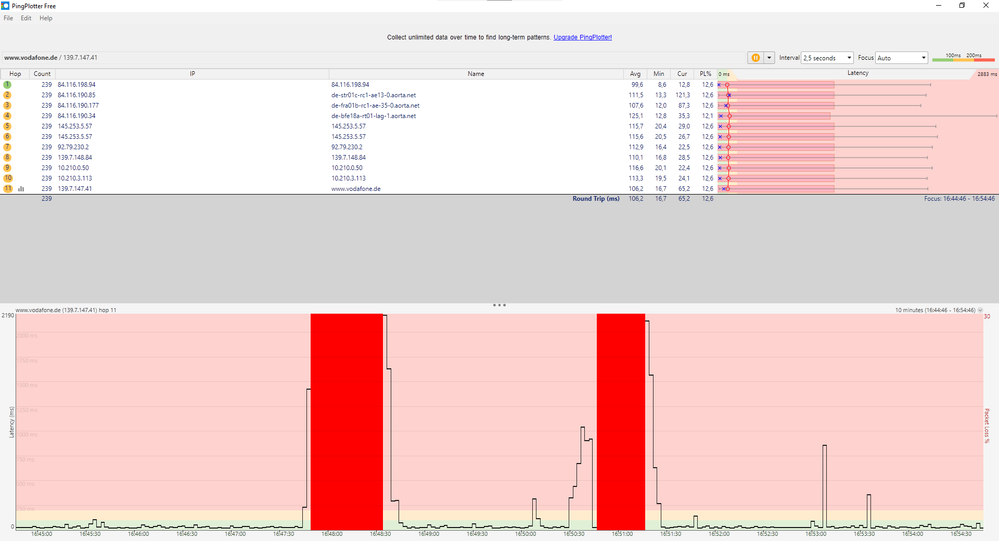This screenshot has height=541, width=999.
Task: Open the File menu
Action: coord(8,18)
